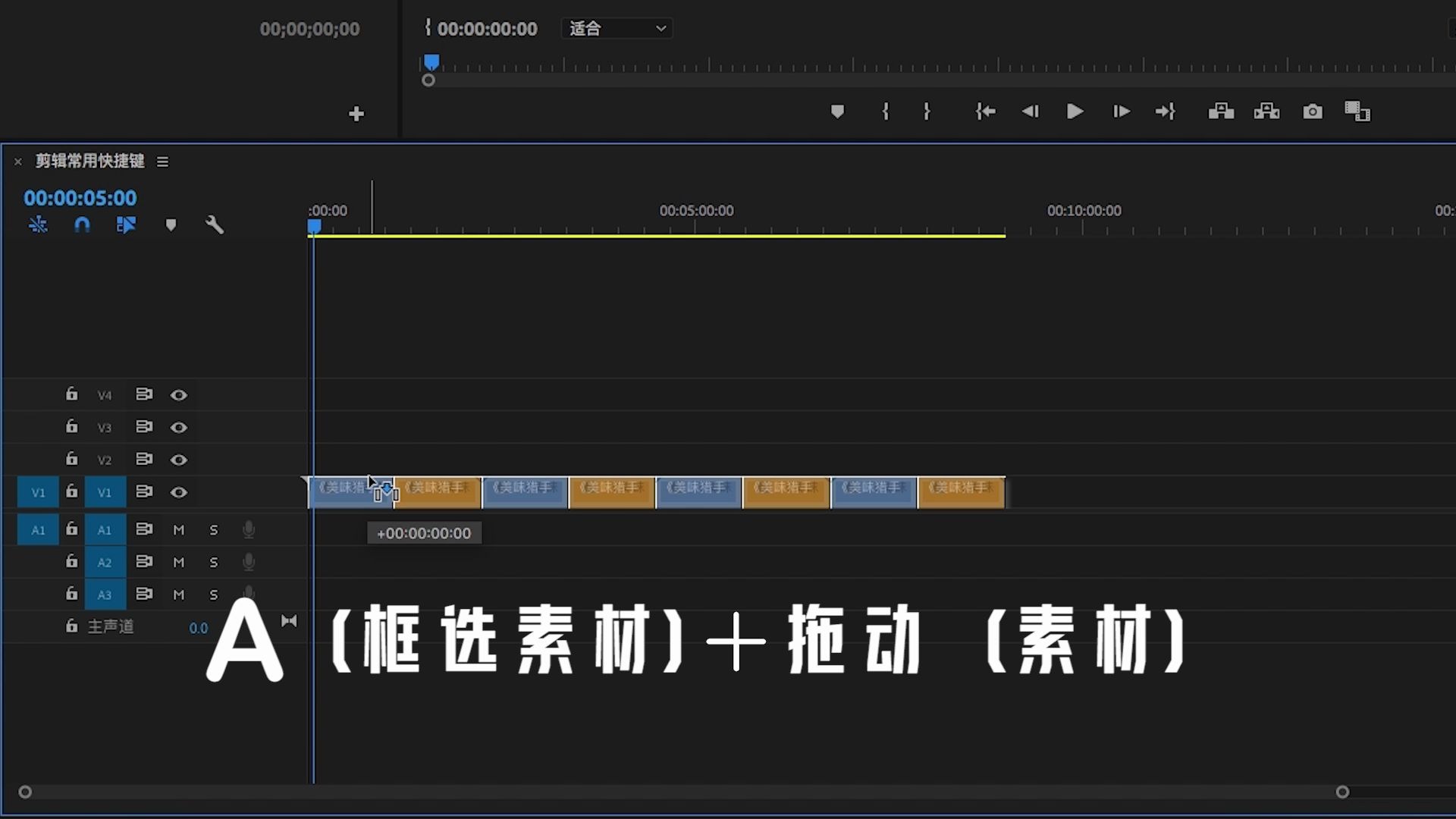Step back one frame
1456x819 pixels.
[1030, 111]
